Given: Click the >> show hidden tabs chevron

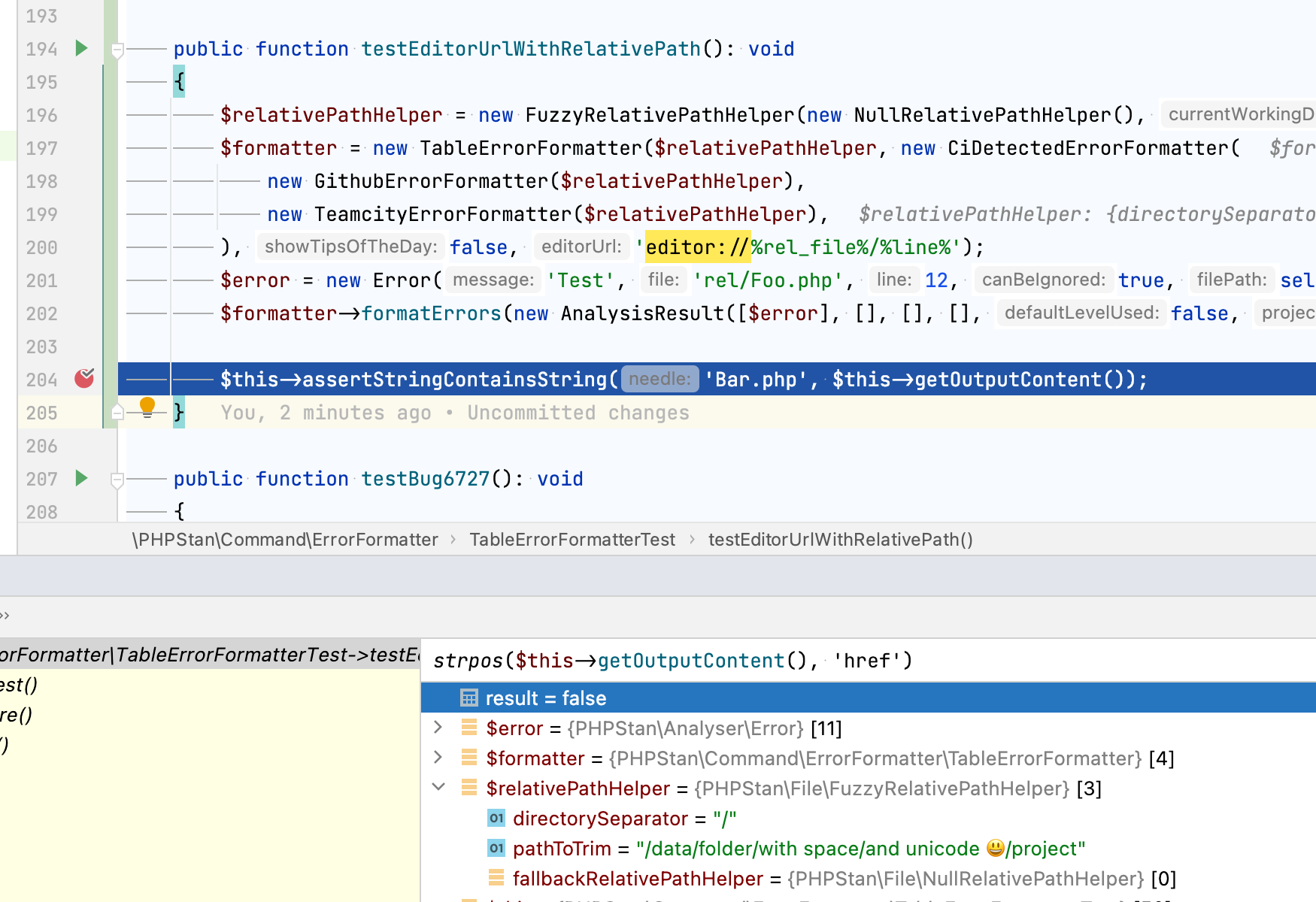Looking at the screenshot, I should [5, 616].
